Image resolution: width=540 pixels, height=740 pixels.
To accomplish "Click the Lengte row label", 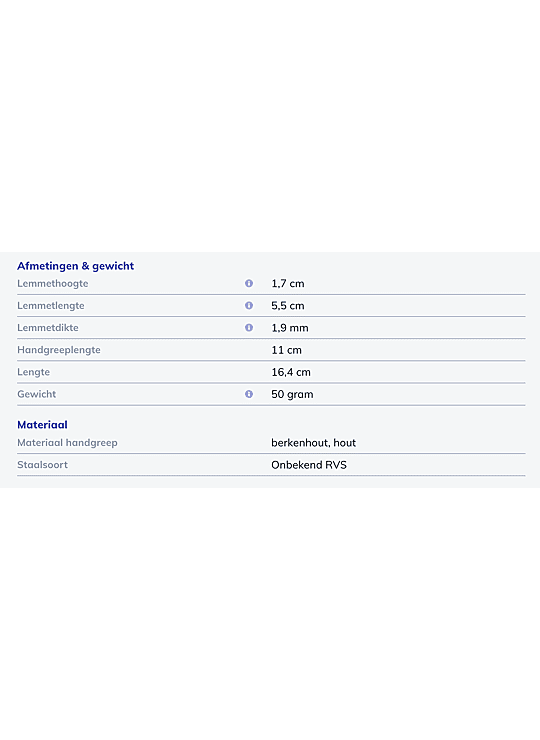I will [34, 372].
